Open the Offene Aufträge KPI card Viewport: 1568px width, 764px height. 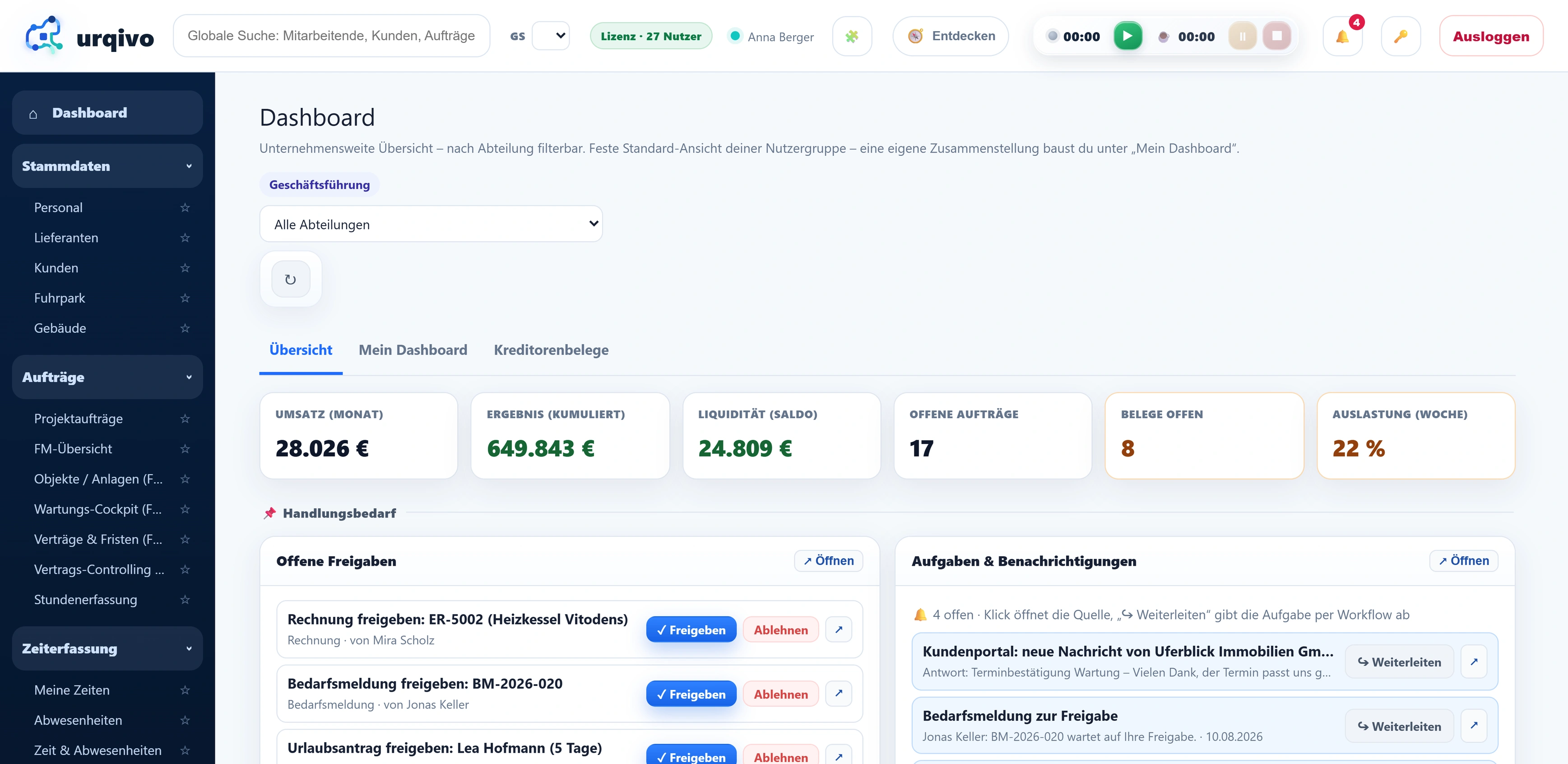[993, 435]
